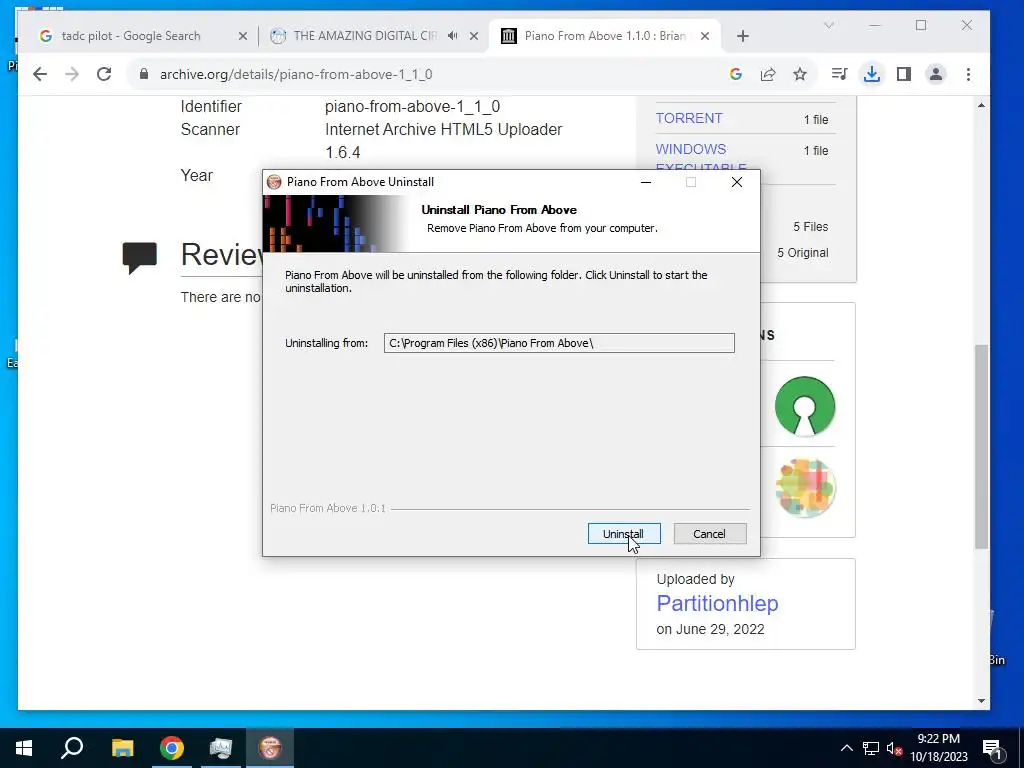Click the Chrome forward navigation arrow
Screen dimensions: 1024x768
[72, 74]
